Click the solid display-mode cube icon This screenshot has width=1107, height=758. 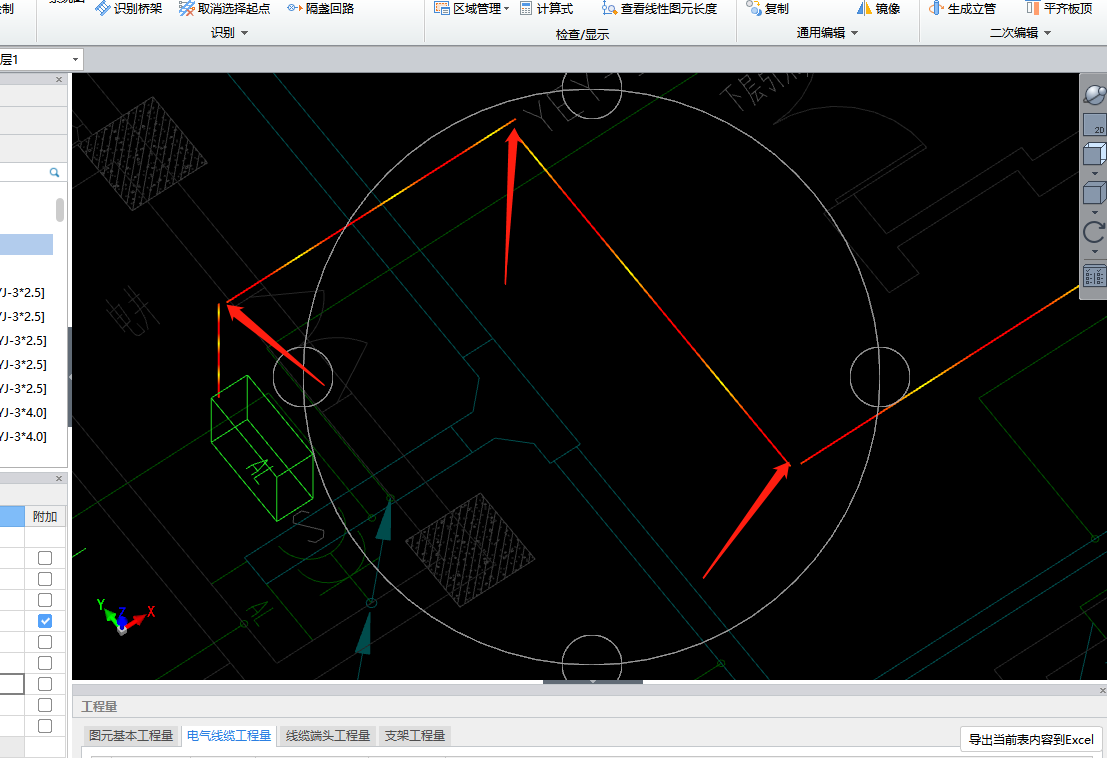tap(1094, 193)
